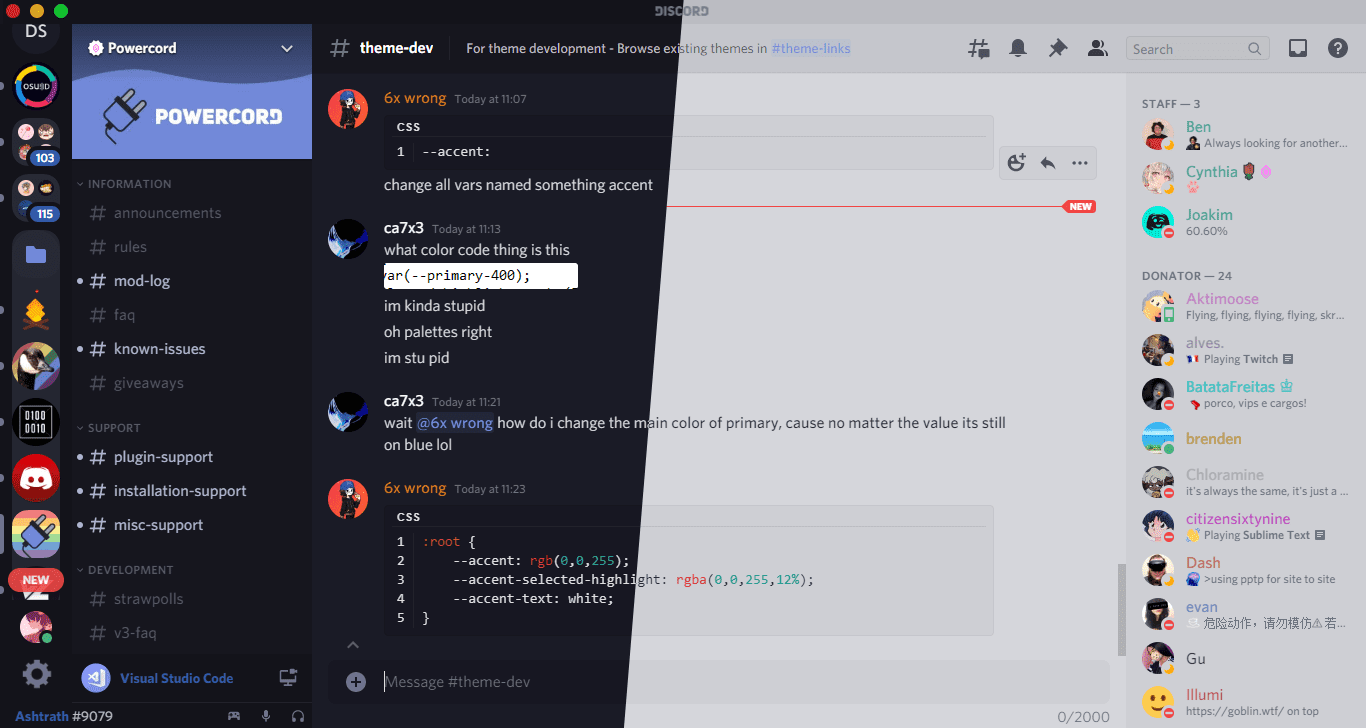Add reaction to the hovered message
This screenshot has width=1366, height=728.
pyautogui.click(x=1017, y=163)
